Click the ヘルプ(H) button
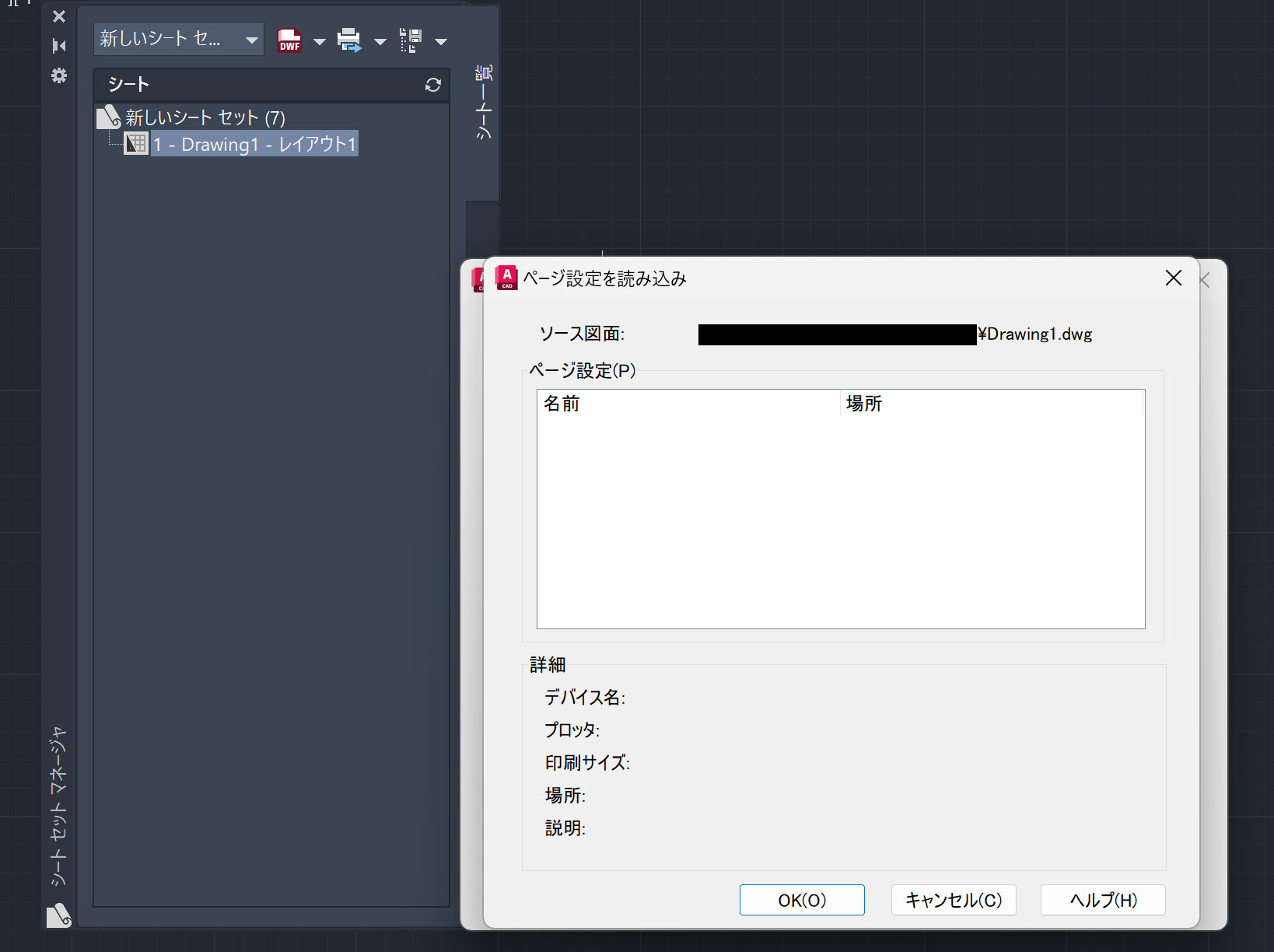Screen dimensions: 1274x952 point(1102,900)
